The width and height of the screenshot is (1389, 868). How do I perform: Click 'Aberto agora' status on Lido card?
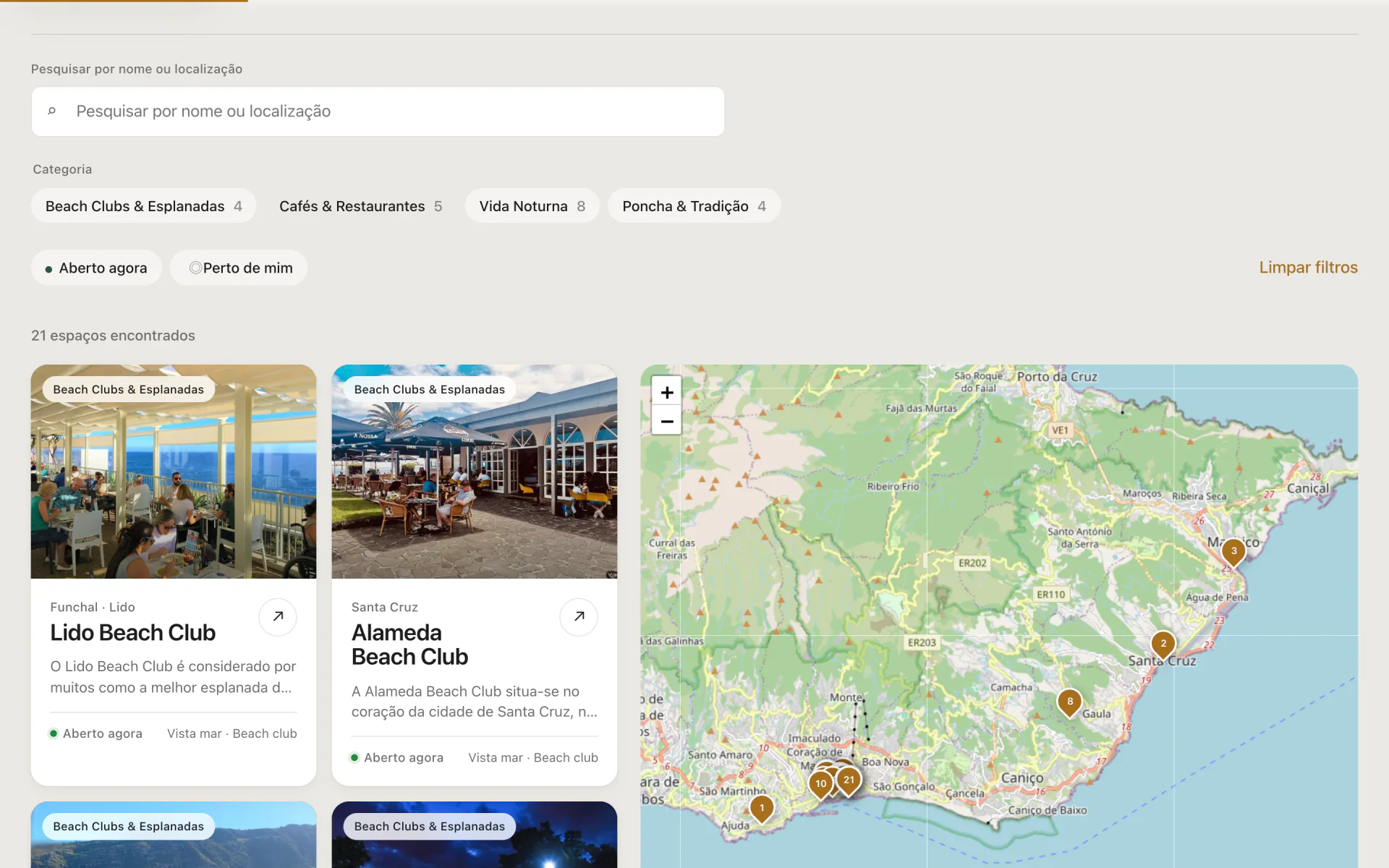click(x=96, y=733)
